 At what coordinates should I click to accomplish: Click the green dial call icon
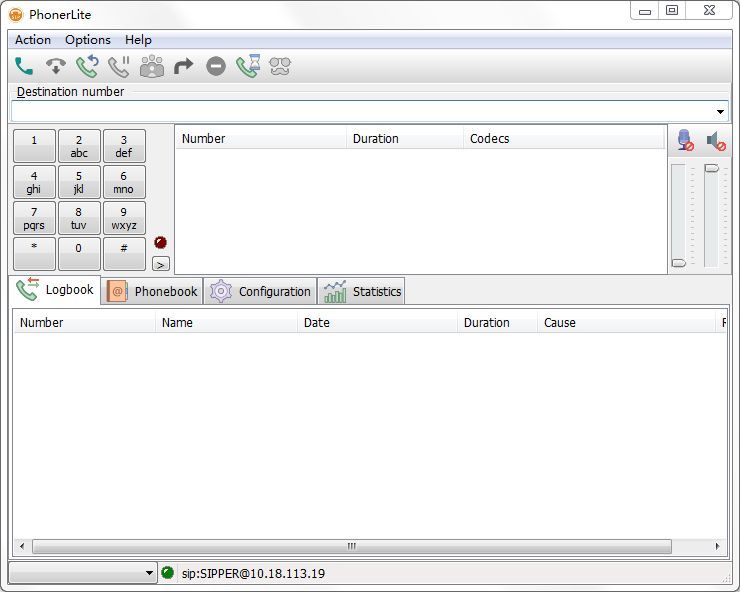[24, 67]
